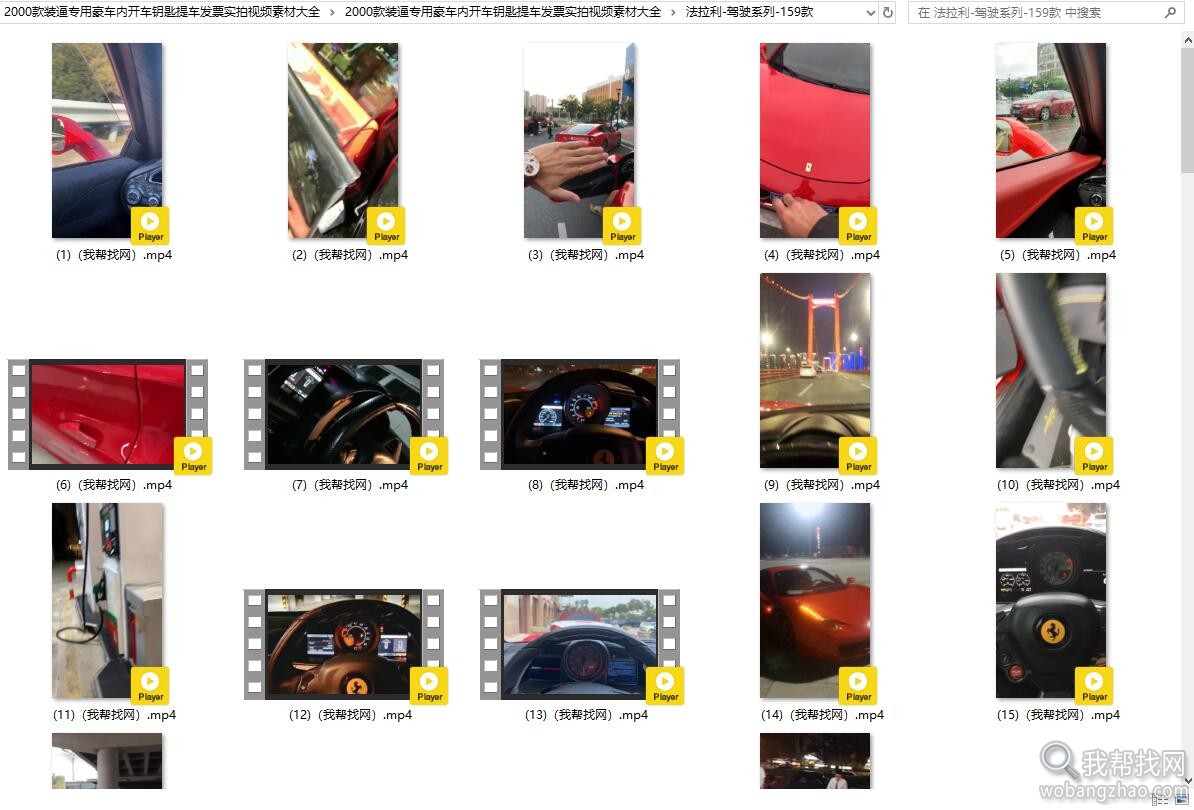
Task: Click the 法拉利-驾驶系列-159款 breadcrumb
Action: 749,12
